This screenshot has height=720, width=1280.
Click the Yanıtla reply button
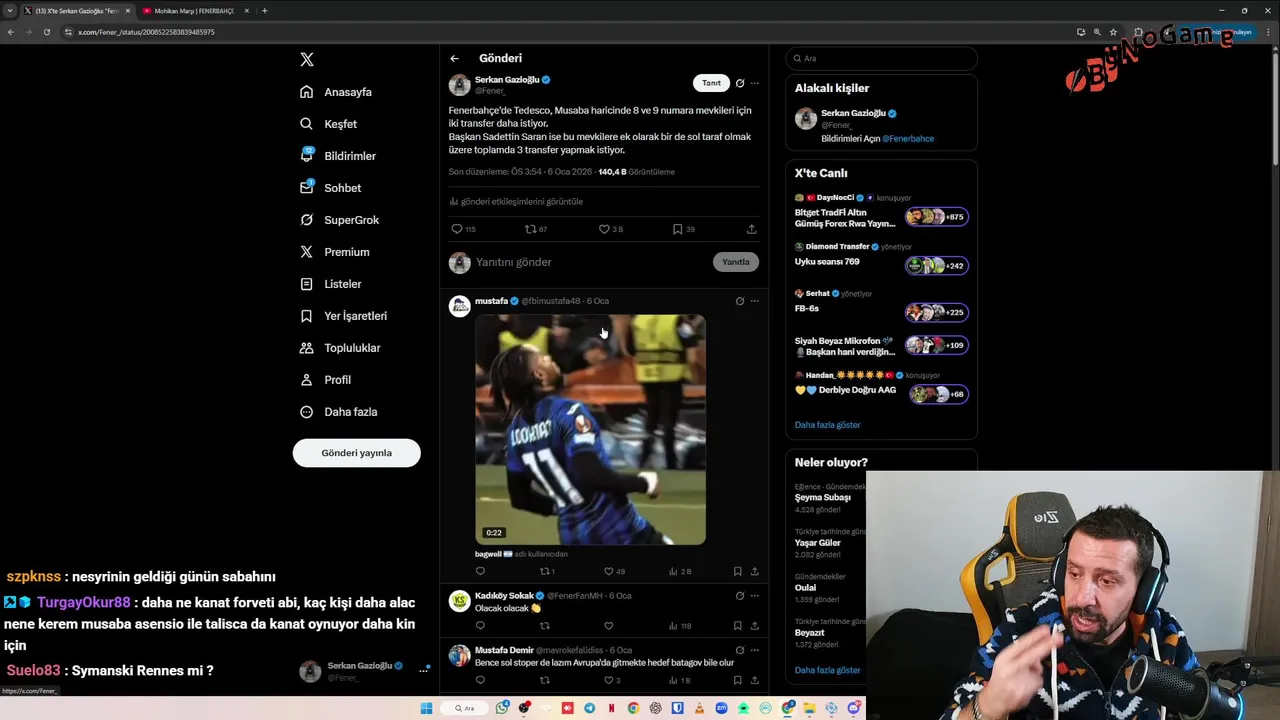point(736,262)
